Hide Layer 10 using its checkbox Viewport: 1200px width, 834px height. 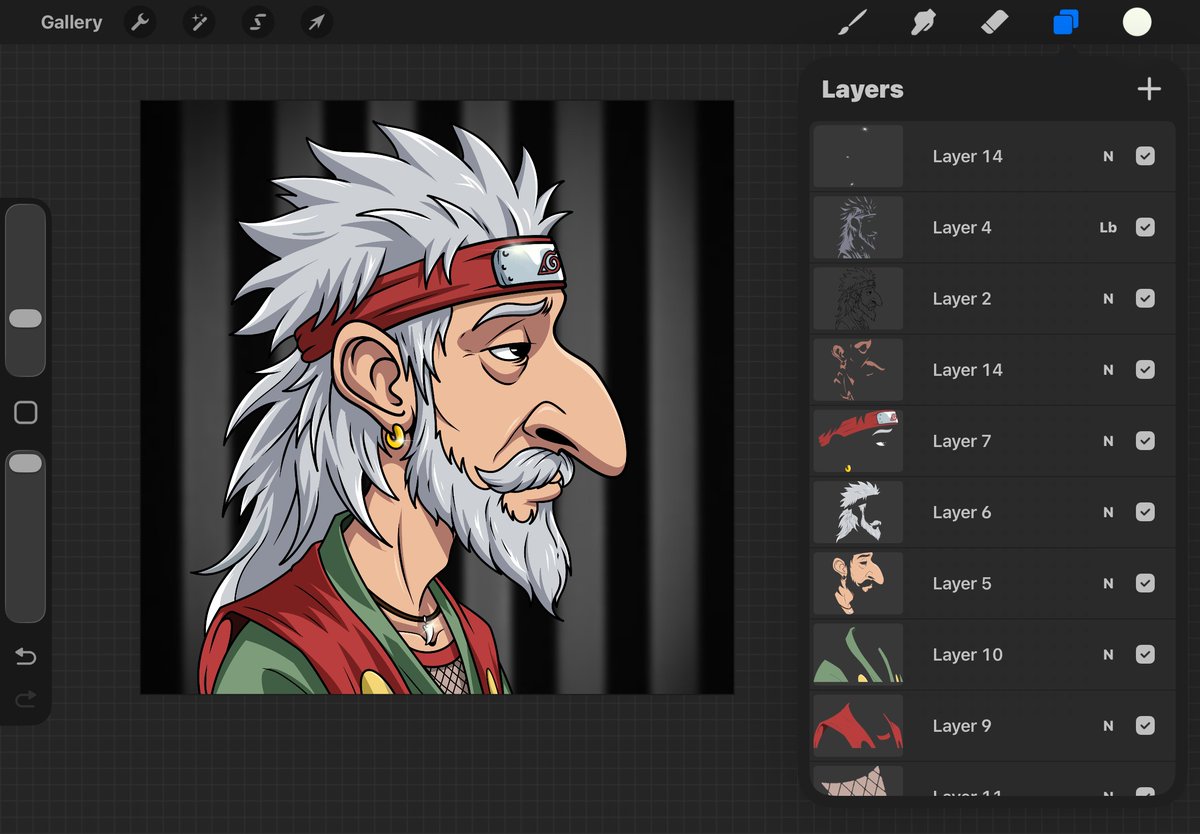point(1146,654)
